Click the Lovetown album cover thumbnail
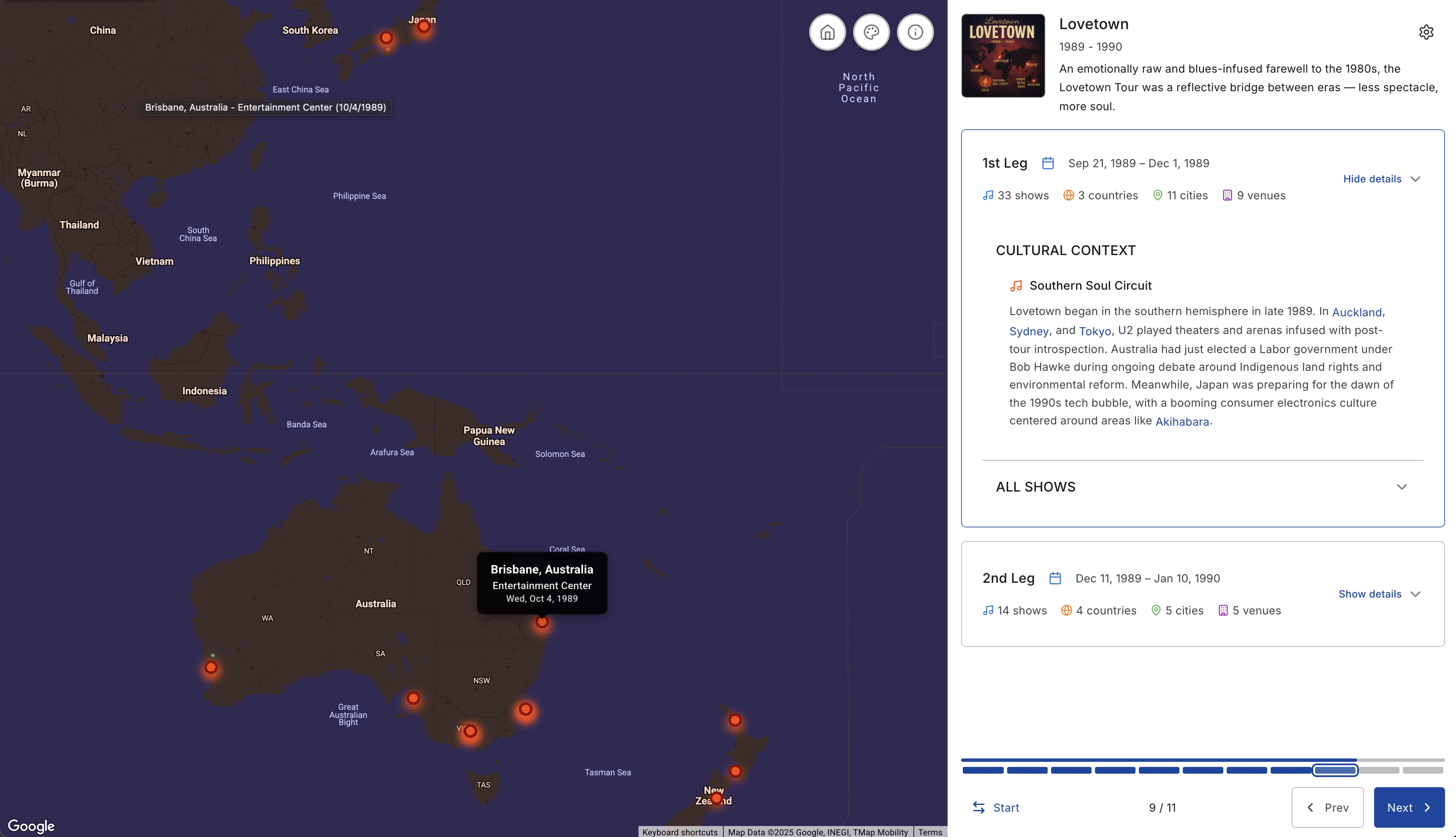 [x=1003, y=56]
